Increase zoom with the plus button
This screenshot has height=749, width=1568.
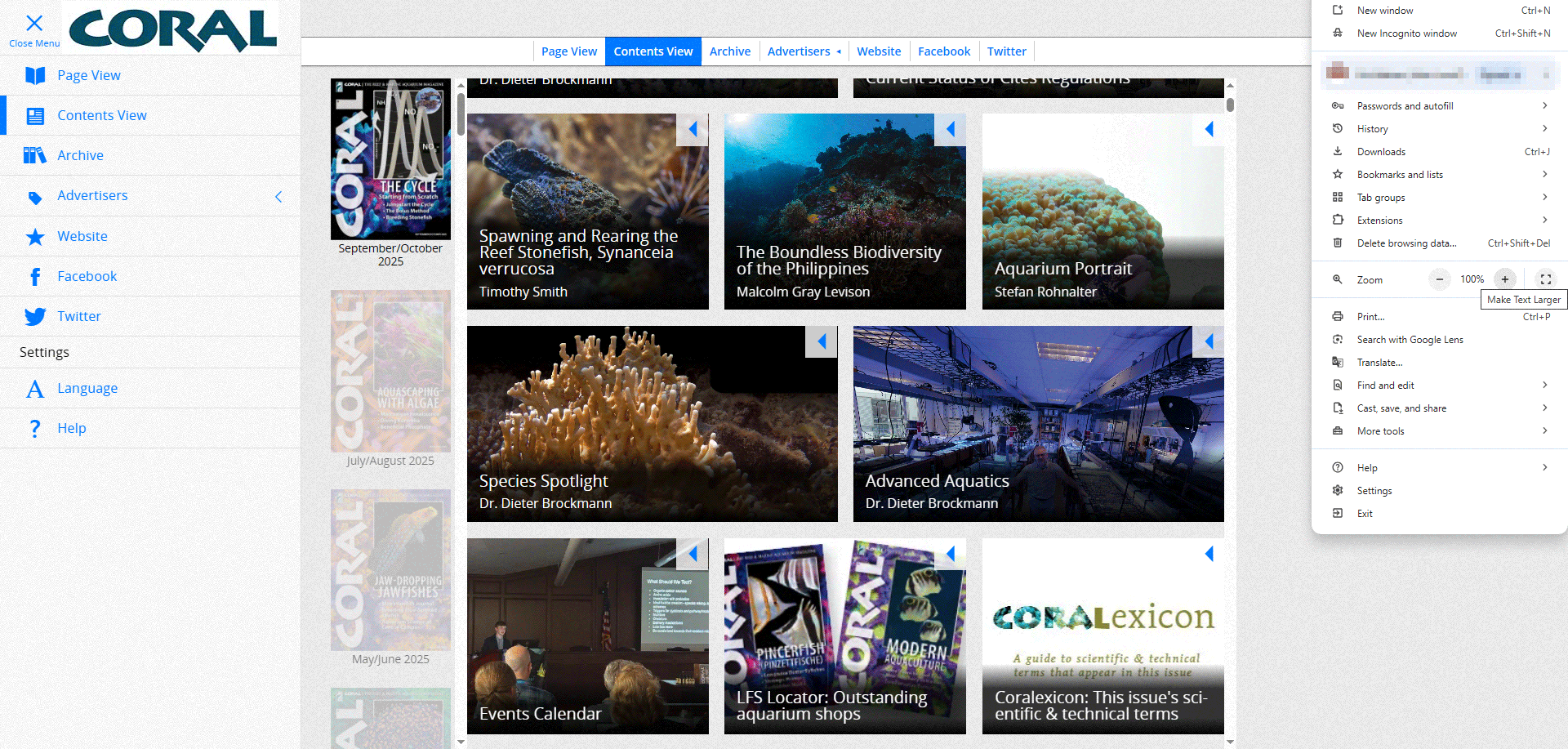pos(1504,279)
